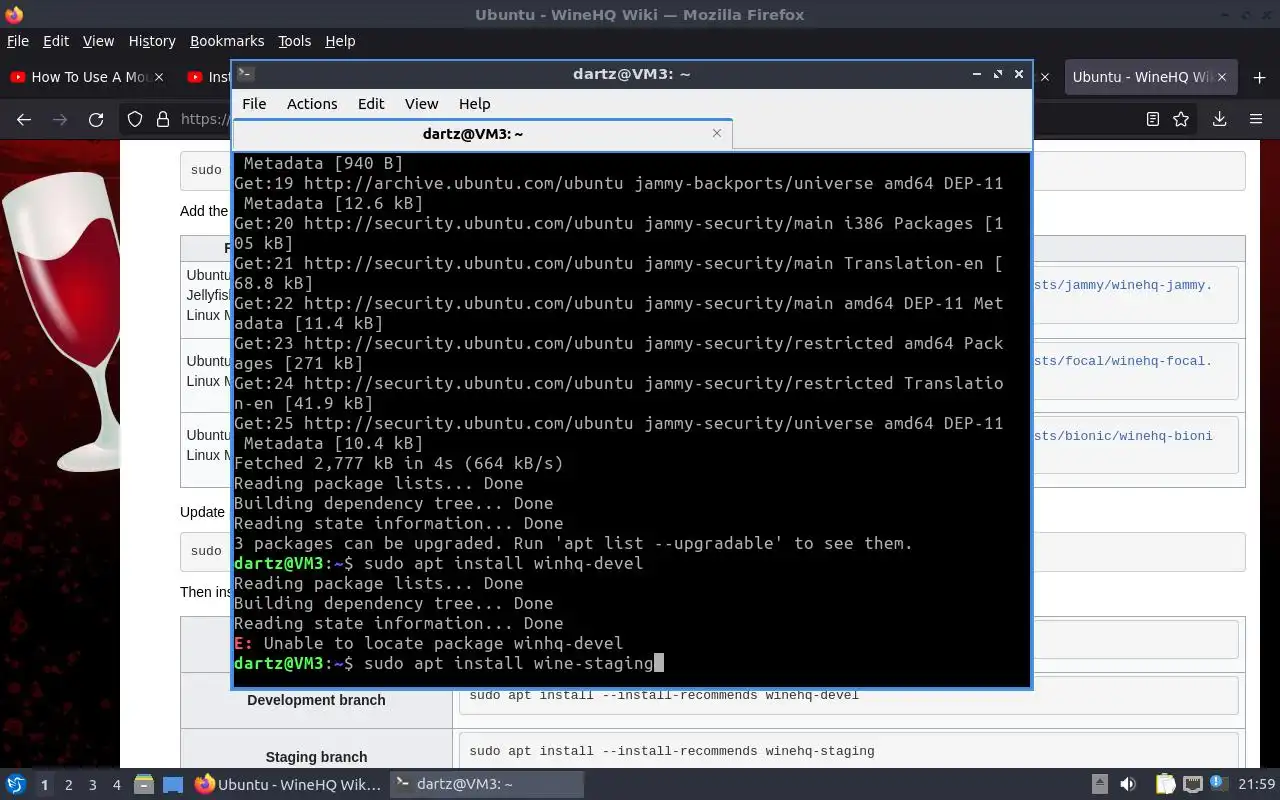Viewport: 1280px width, 800px height.
Task: Open Firefox File menu
Action: click(x=18, y=41)
